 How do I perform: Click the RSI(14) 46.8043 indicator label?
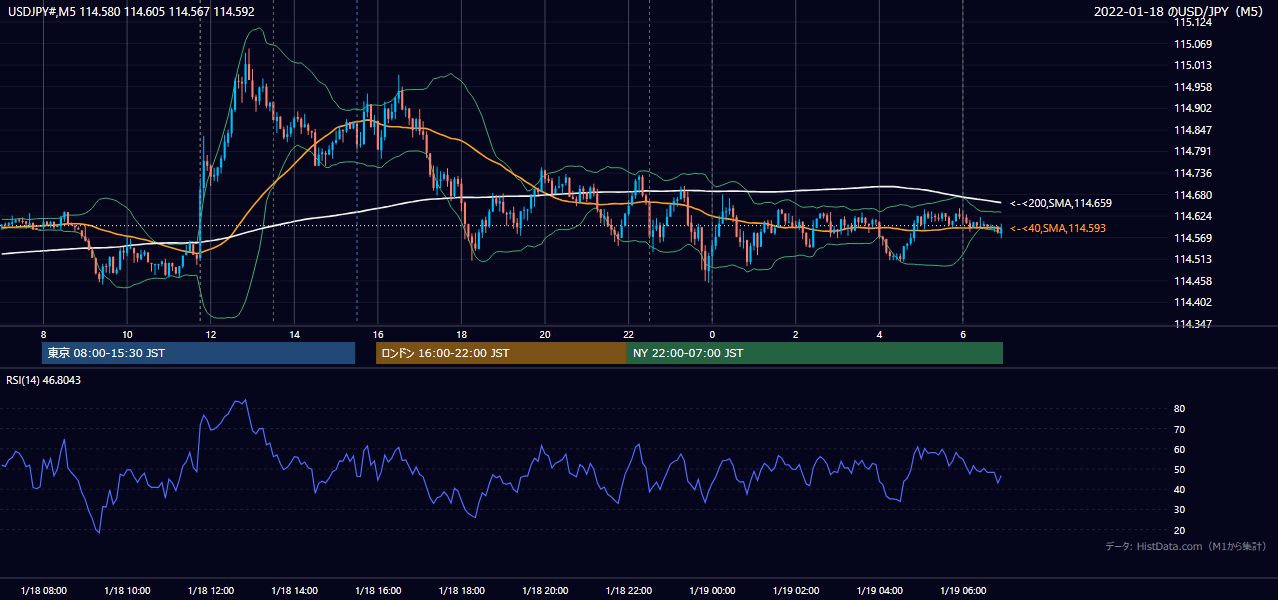point(44,380)
